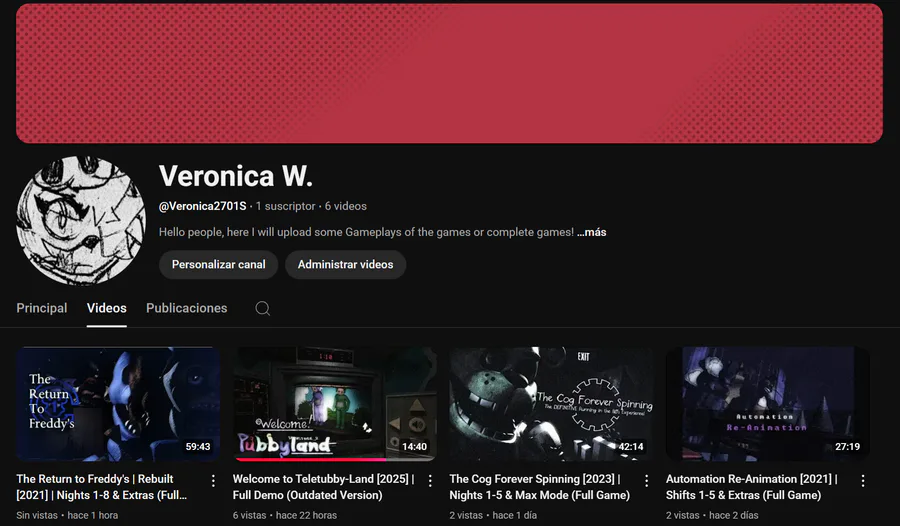Click the 27:19 duration badge

[847, 447]
